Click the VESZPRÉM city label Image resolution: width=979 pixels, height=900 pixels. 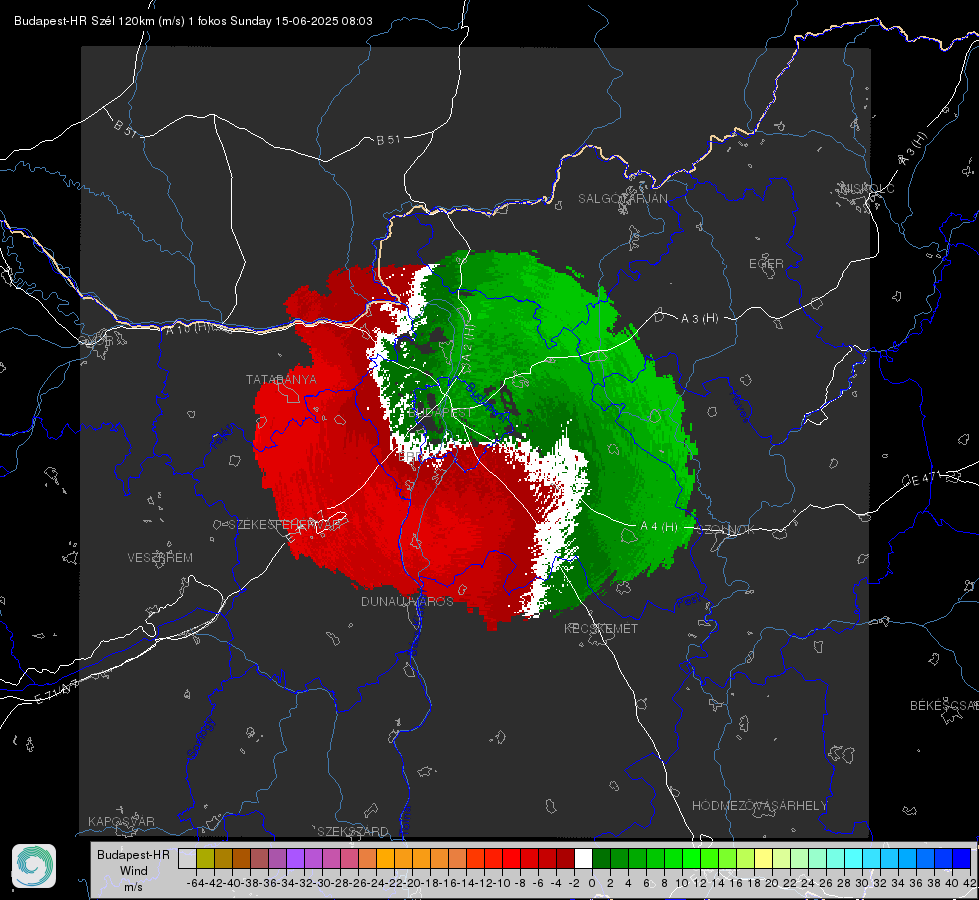[160, 557]
